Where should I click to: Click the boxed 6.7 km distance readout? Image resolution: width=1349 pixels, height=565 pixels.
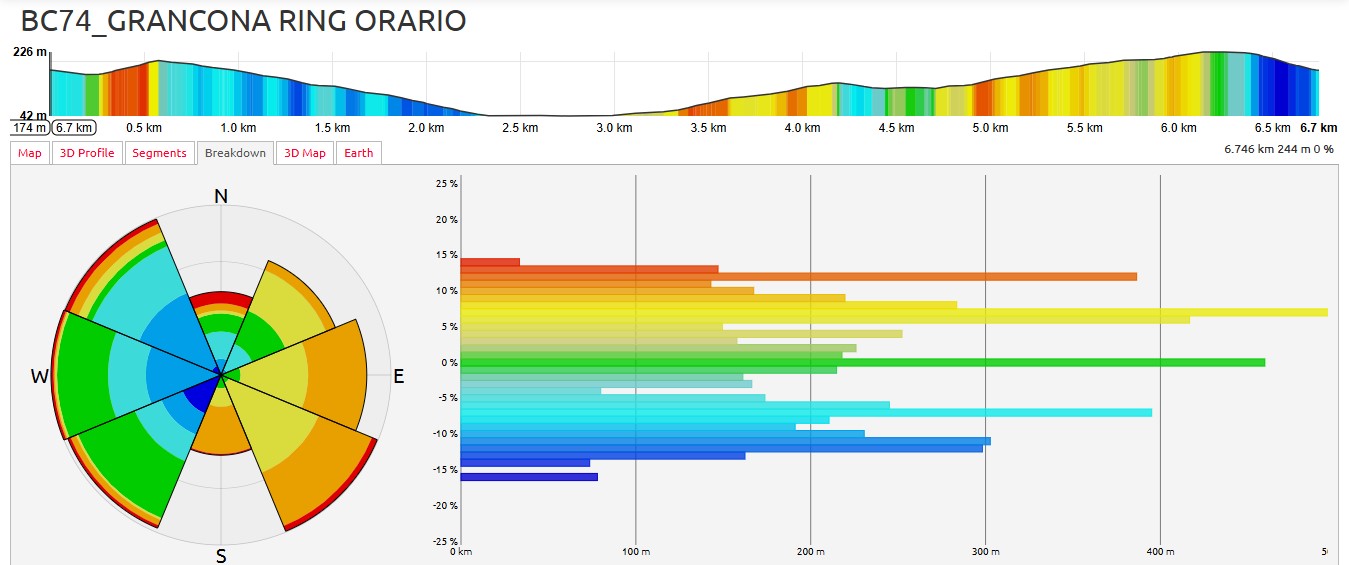tap(73, 128)
